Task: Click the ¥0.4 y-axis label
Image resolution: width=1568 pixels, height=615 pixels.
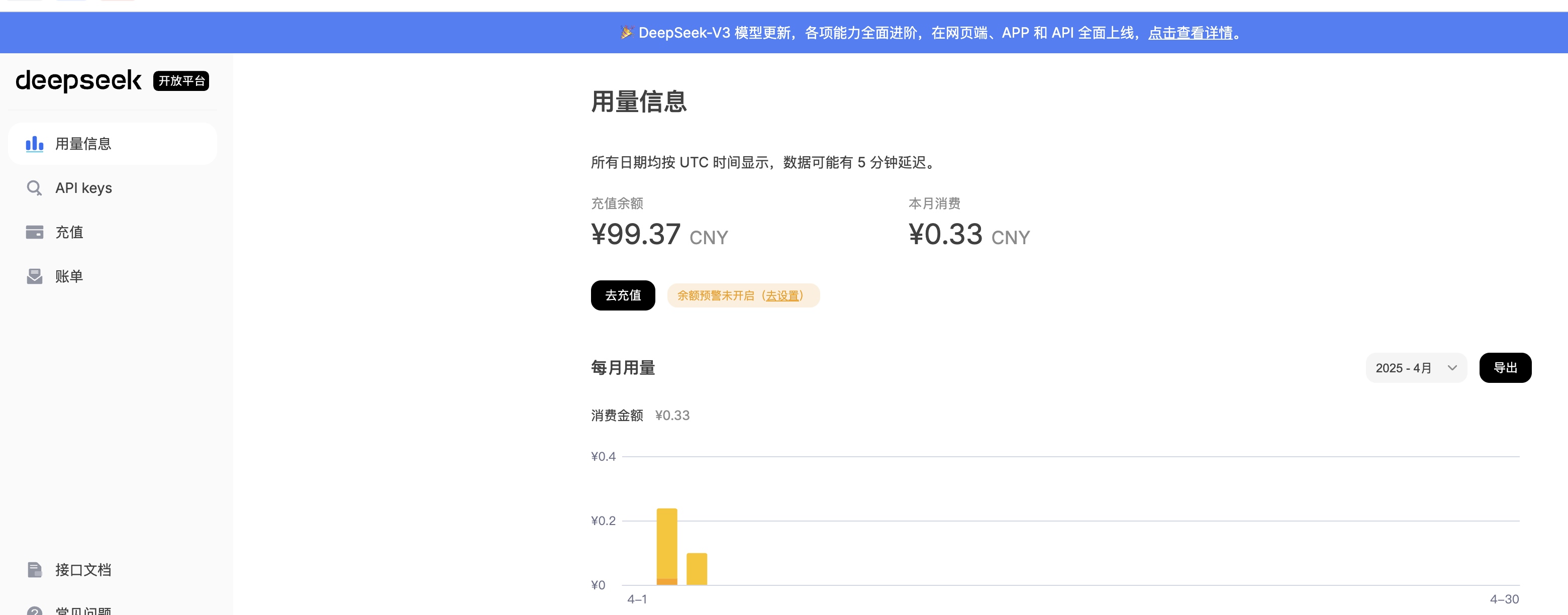Action: (x=603, y=456)
